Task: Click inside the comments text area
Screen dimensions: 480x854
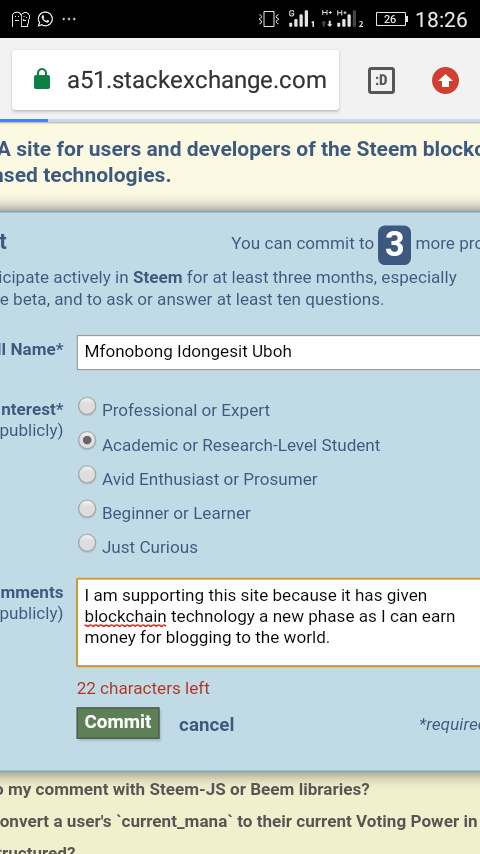Action: coord(278,622)
